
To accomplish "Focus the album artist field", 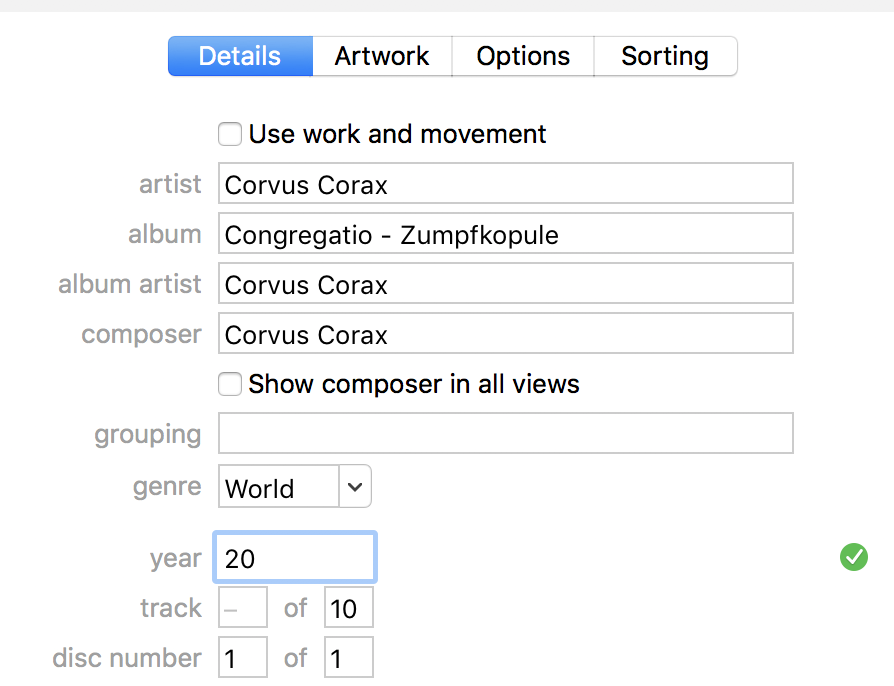I will click(505, 284).
